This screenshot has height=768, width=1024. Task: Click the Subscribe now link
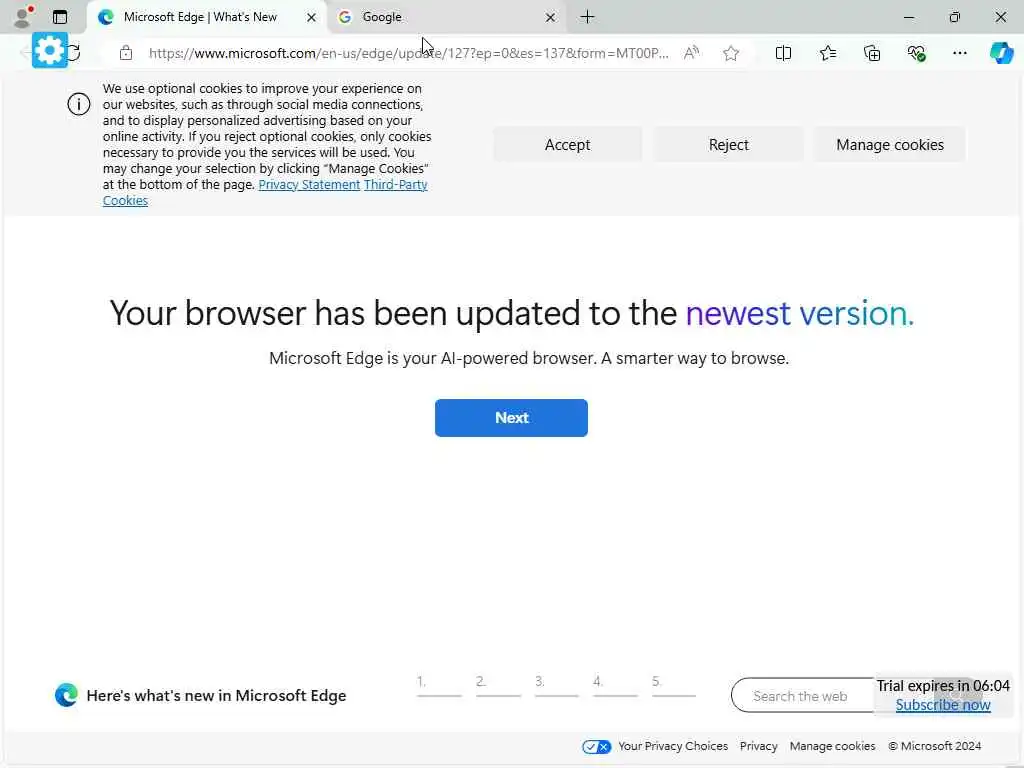coord(943,705)
